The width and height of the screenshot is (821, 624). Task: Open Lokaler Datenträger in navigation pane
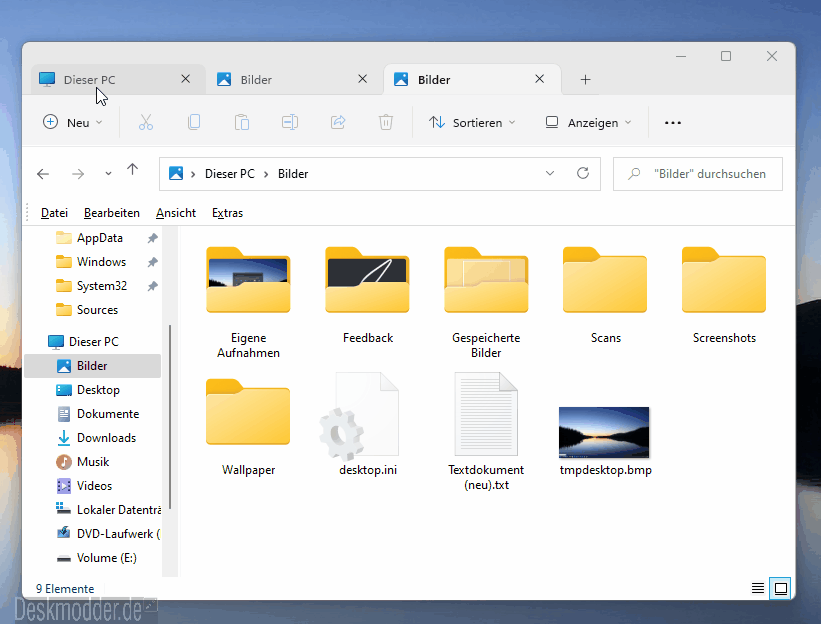[108, 510]
